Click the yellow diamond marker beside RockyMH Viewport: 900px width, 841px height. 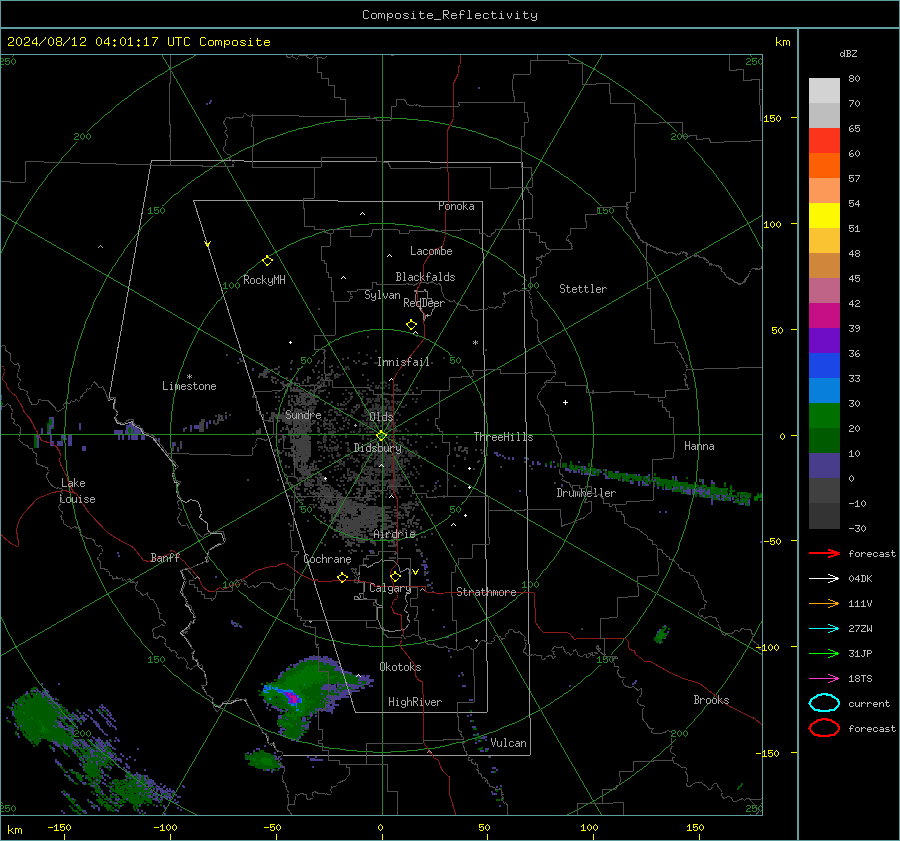[x=267, y=261]
